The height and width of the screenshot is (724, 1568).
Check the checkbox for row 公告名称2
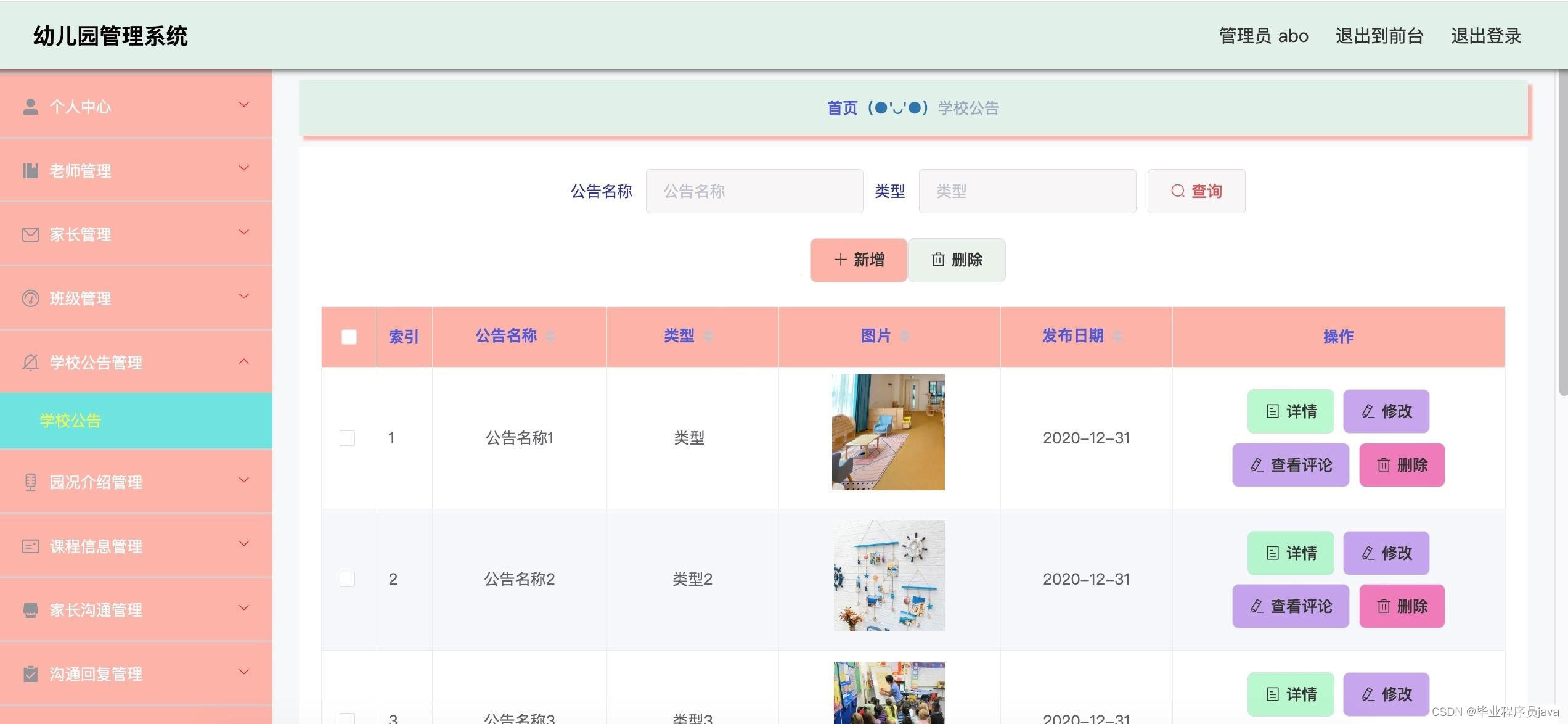coord(347,579)
